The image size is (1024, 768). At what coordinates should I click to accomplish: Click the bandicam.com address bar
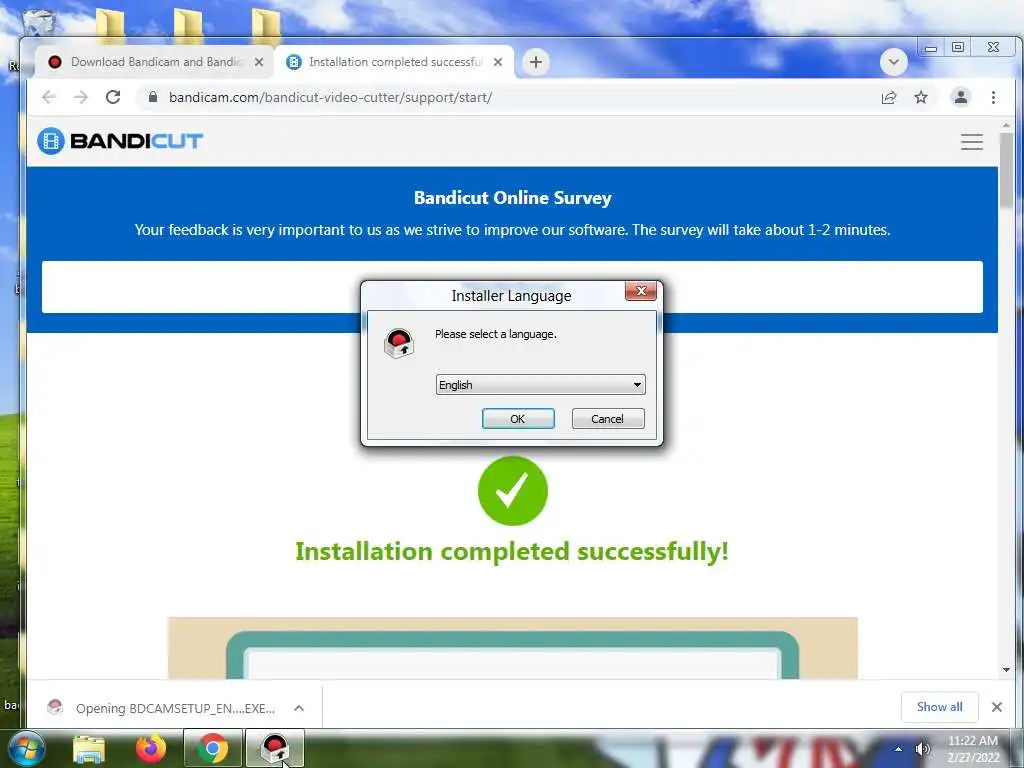509,97
